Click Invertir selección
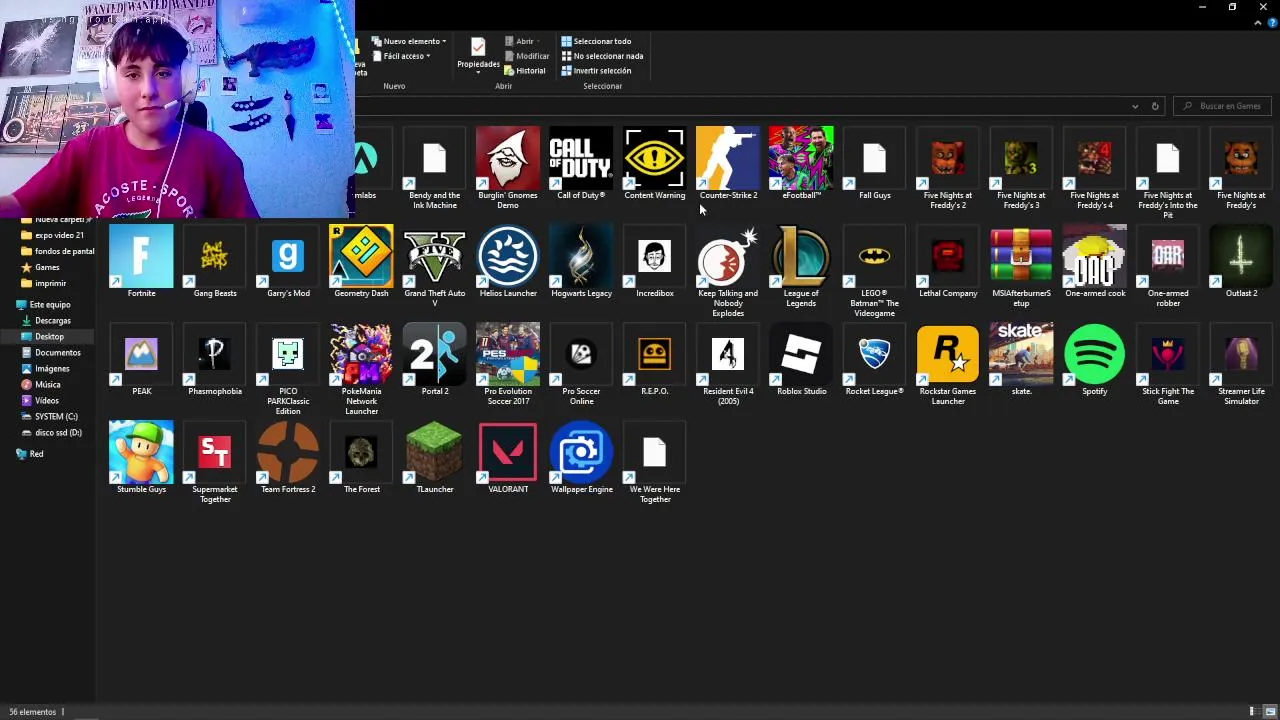The image size is (1280, 720). pyautogui.click(x=596, y=71)
